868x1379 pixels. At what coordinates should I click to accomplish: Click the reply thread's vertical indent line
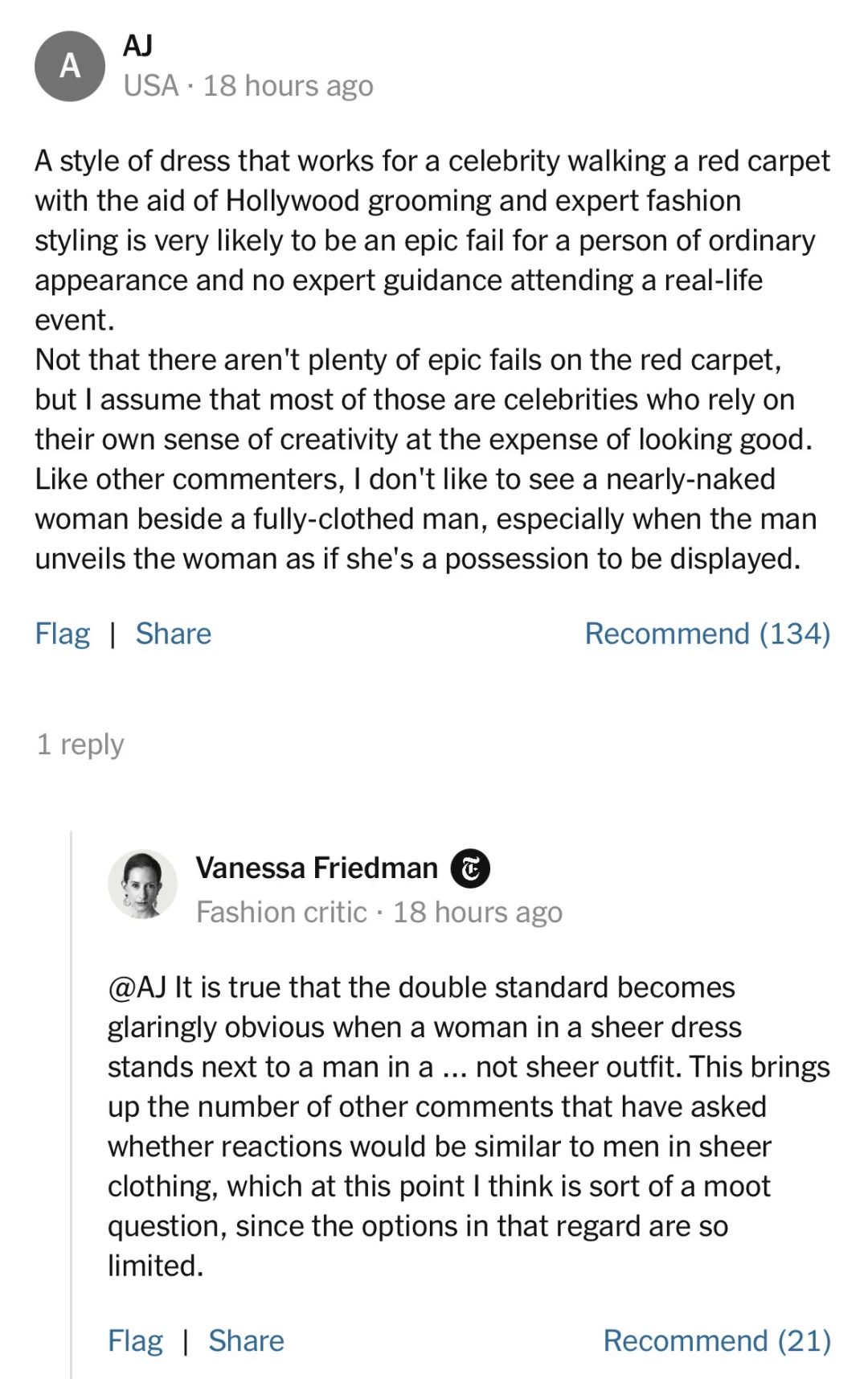(x=72, y=1102)
